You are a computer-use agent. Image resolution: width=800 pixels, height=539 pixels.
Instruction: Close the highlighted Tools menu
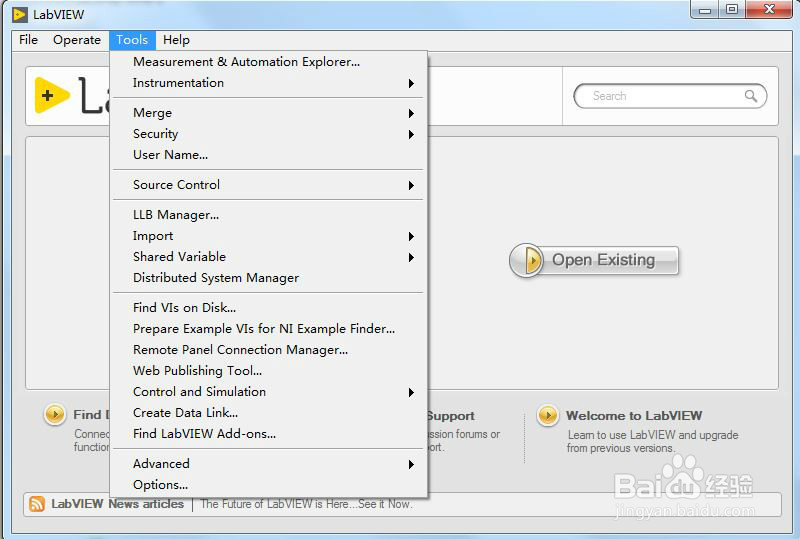[132, 40]
